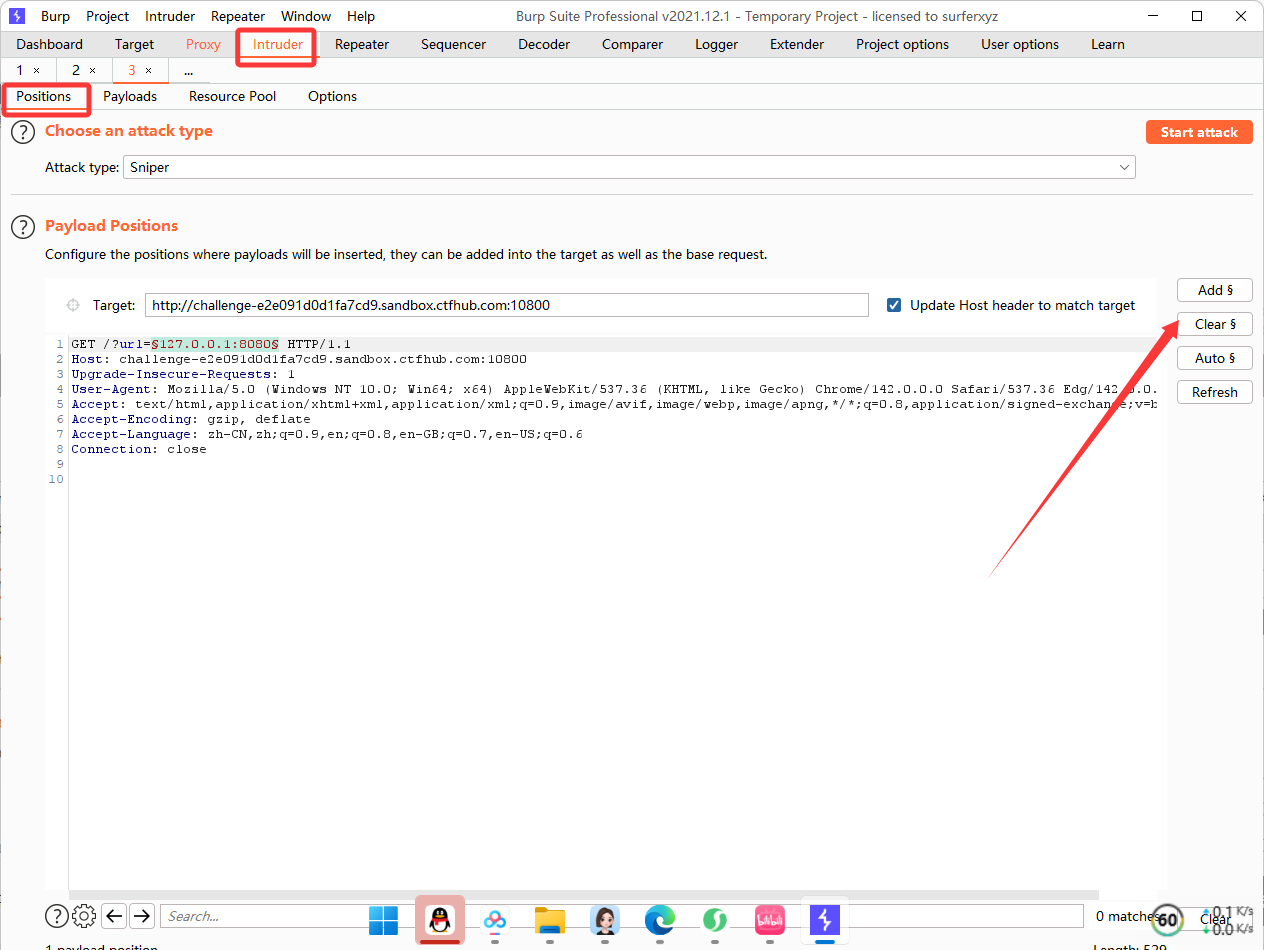Screen dimensions: 1264x950
Task: Open the Intruder menu in menu bar
Action: coord(170,16)
